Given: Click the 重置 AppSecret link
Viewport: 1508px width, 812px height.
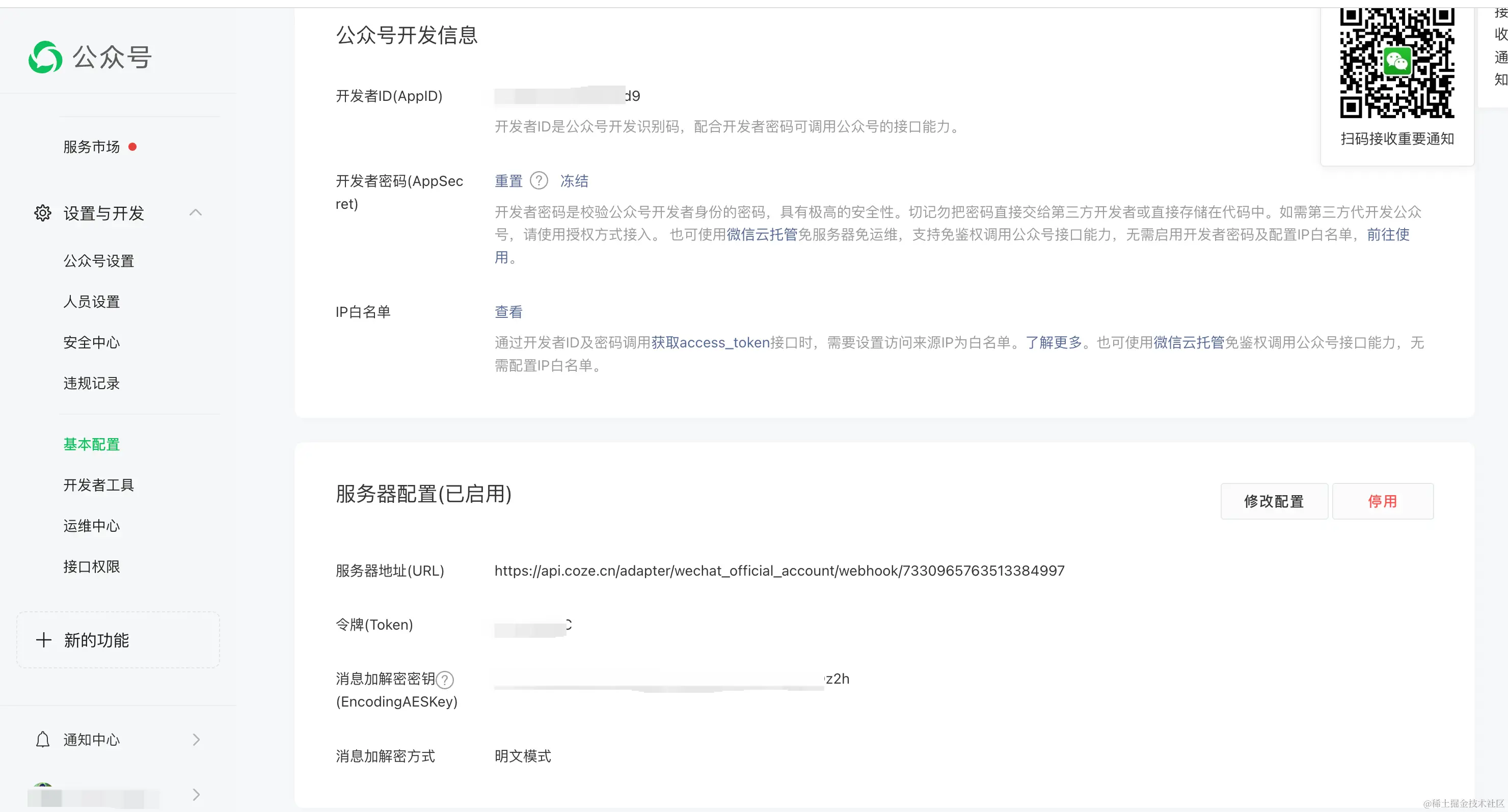Looking at the screenshot, I should coord(508,181).
